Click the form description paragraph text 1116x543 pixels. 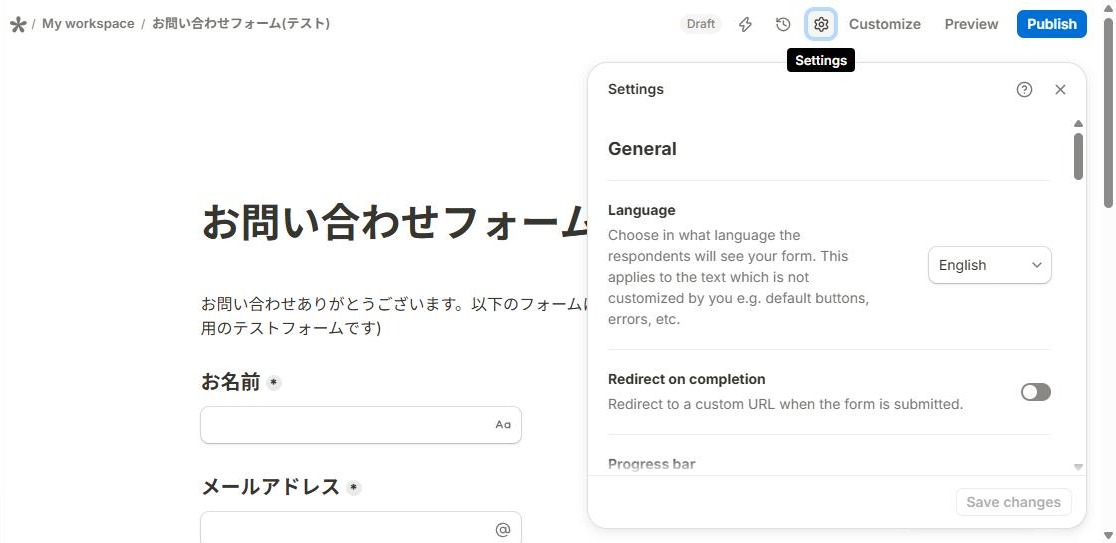[x=395, y=317]
